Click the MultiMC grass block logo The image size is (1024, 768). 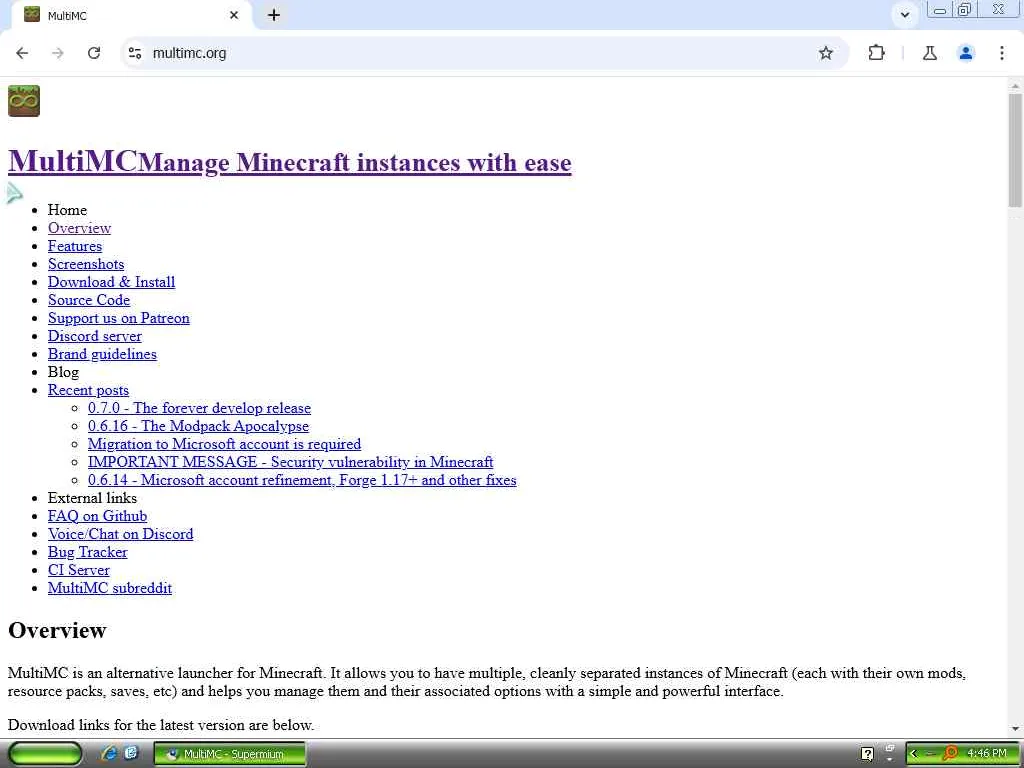pos(24,101)
